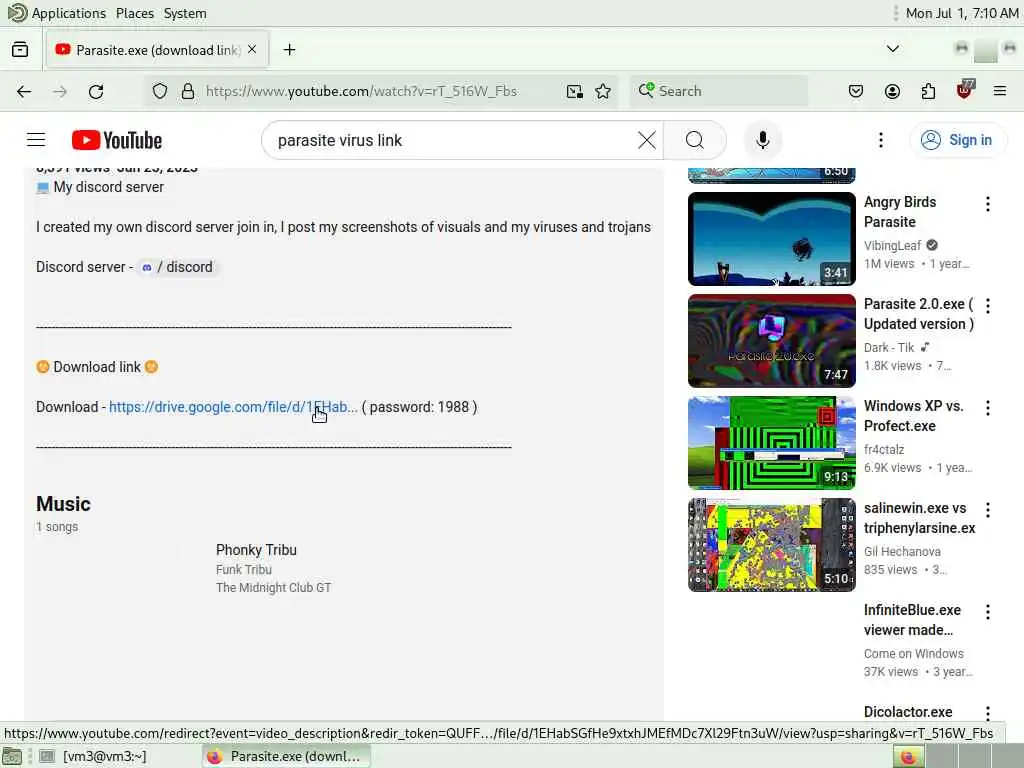The image size is (1024, 768).
Task: Open the Places menu
Action: point(135,13)
